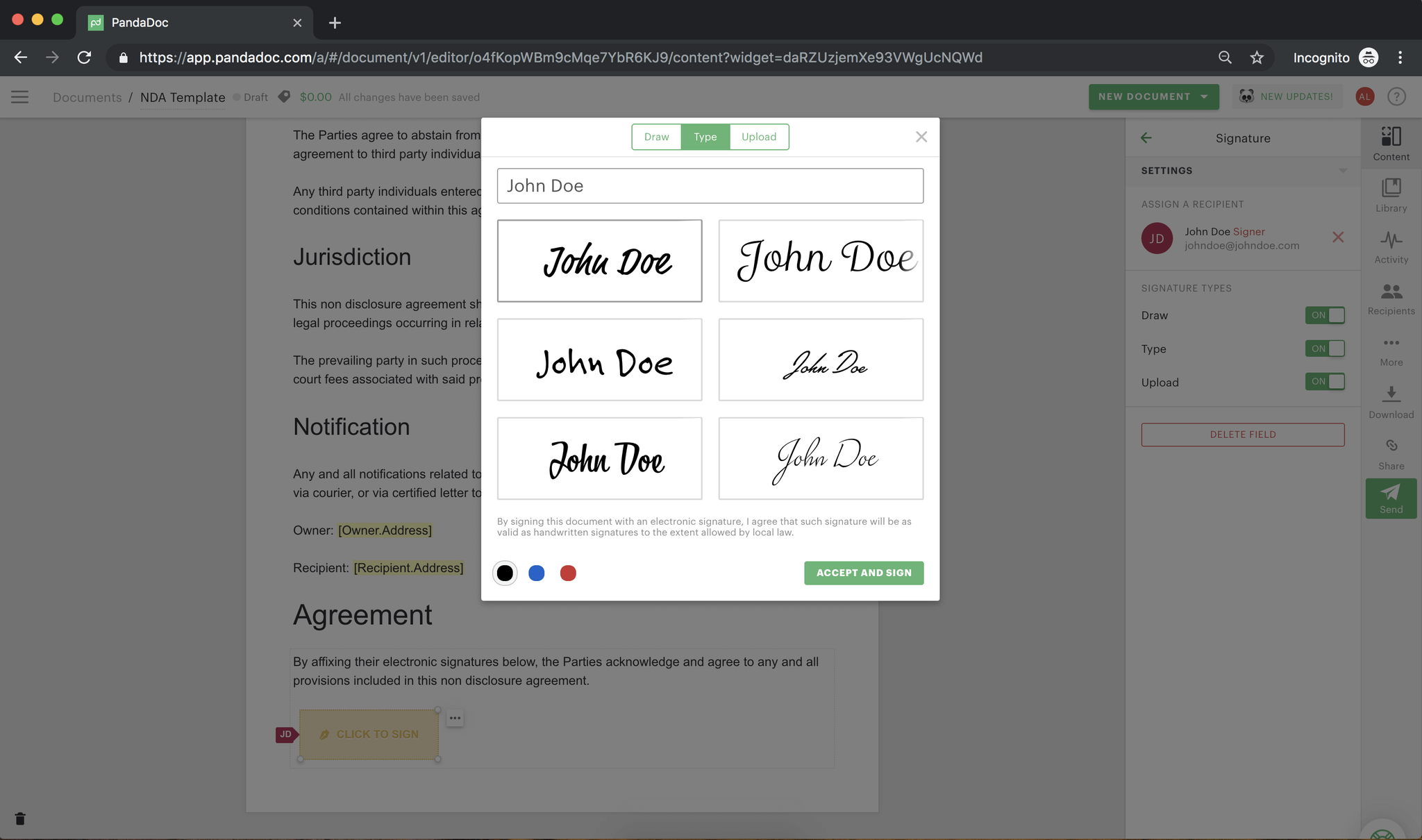
Task: Open the Documents breadcrumb link
Action: pos(87,97)
